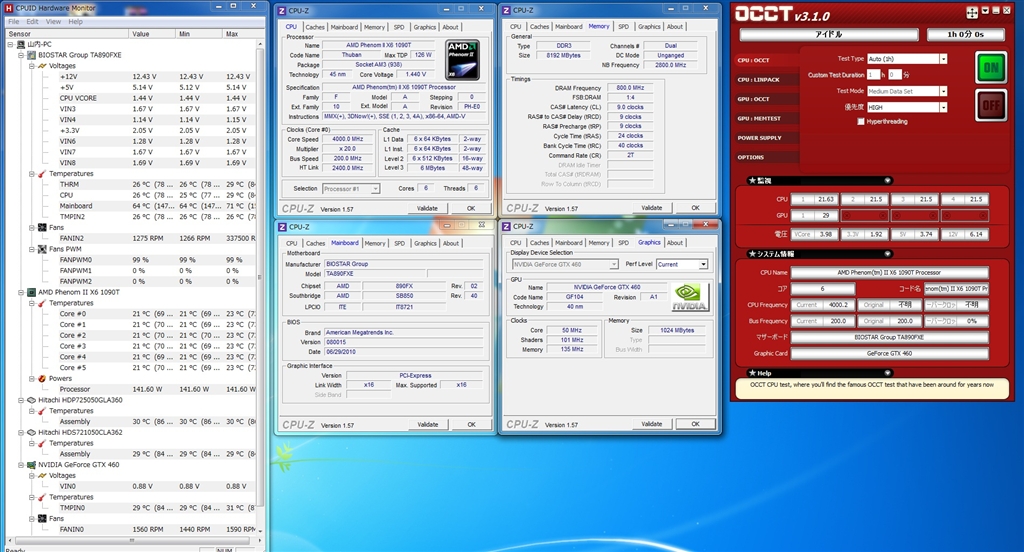The image size is (1024, 552).
Task: Click the CPU-Z Z icon in Mainboard window
Action: (x=282, y=227)
